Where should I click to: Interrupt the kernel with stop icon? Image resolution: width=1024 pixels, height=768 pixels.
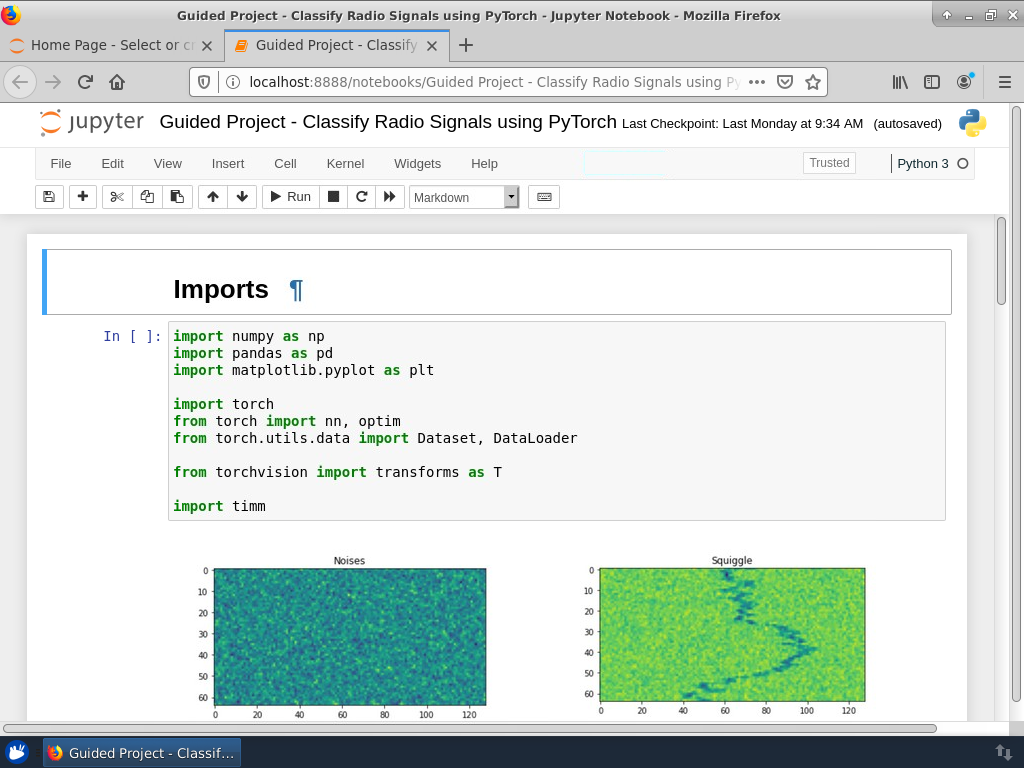tap(333, 197)
